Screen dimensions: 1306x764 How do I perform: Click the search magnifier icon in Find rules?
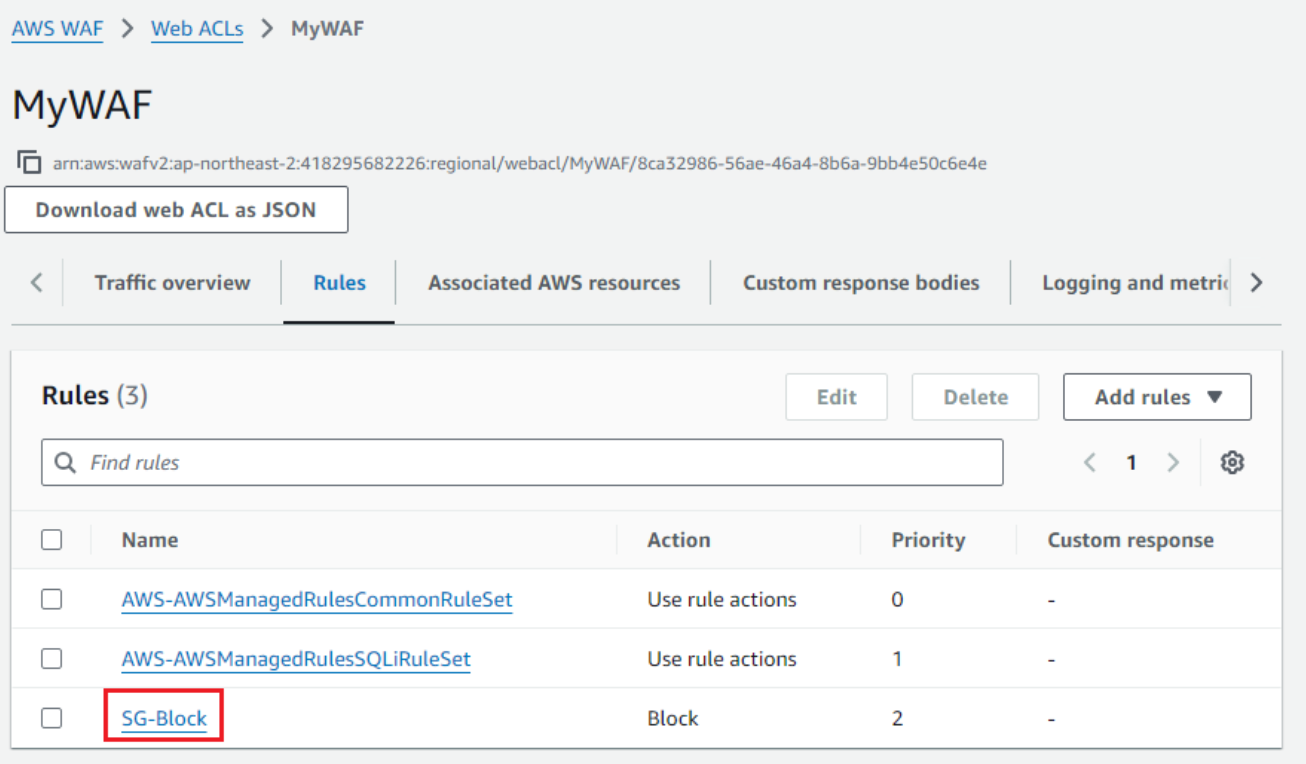(x=65, y=463)
